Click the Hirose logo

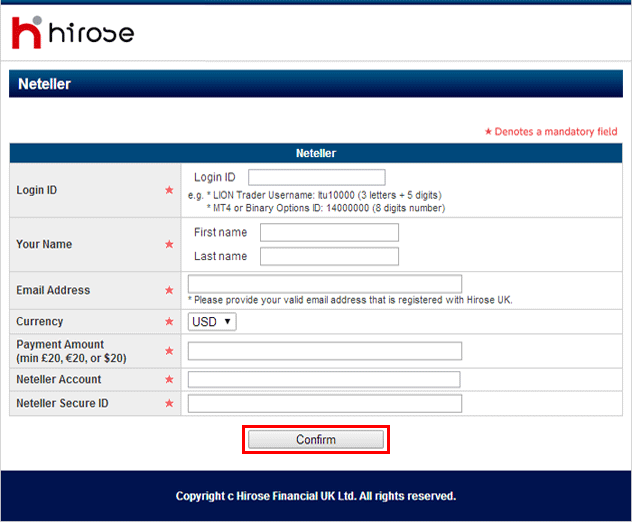(x=73, y=32)
